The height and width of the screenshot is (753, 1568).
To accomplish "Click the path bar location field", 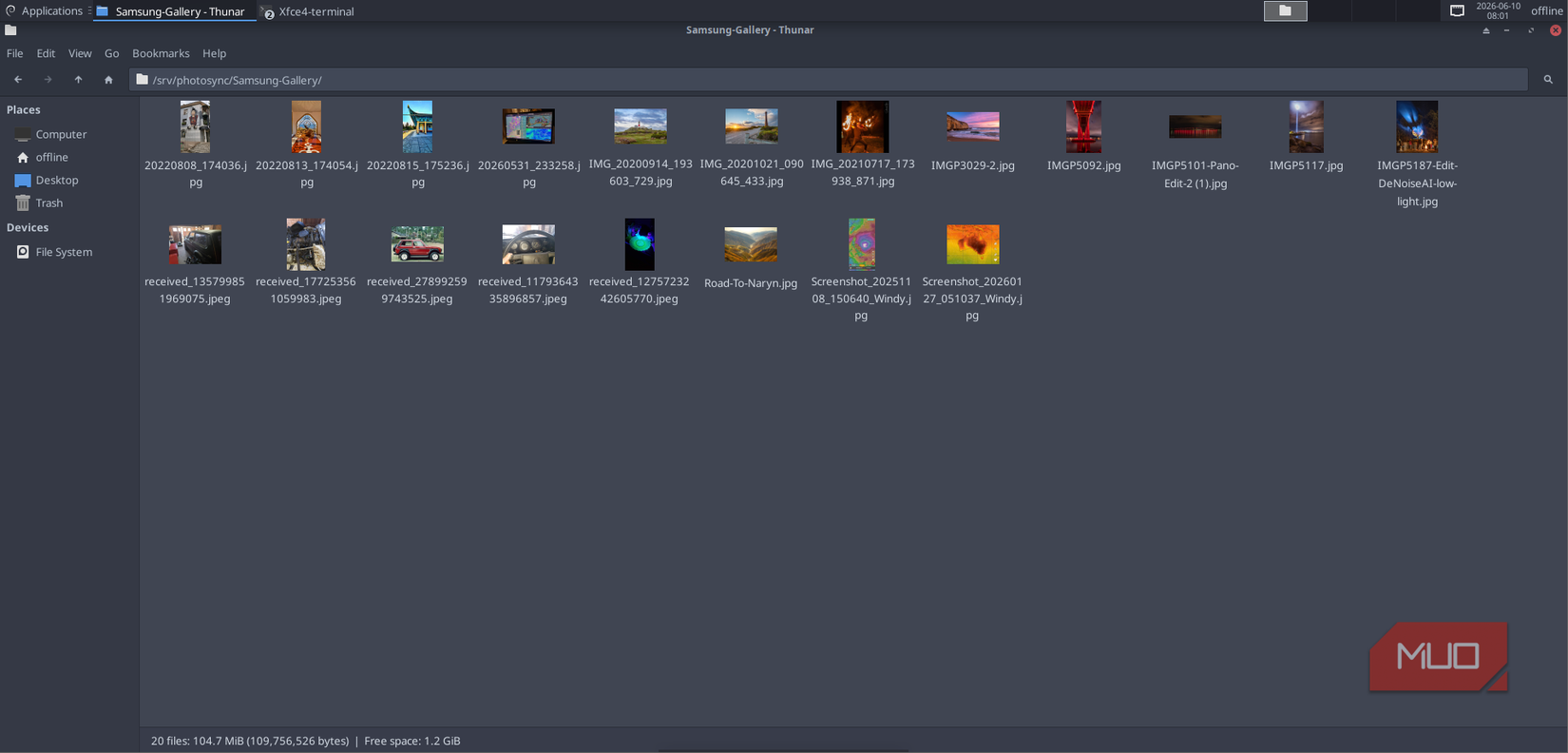I will pos(829,80).
